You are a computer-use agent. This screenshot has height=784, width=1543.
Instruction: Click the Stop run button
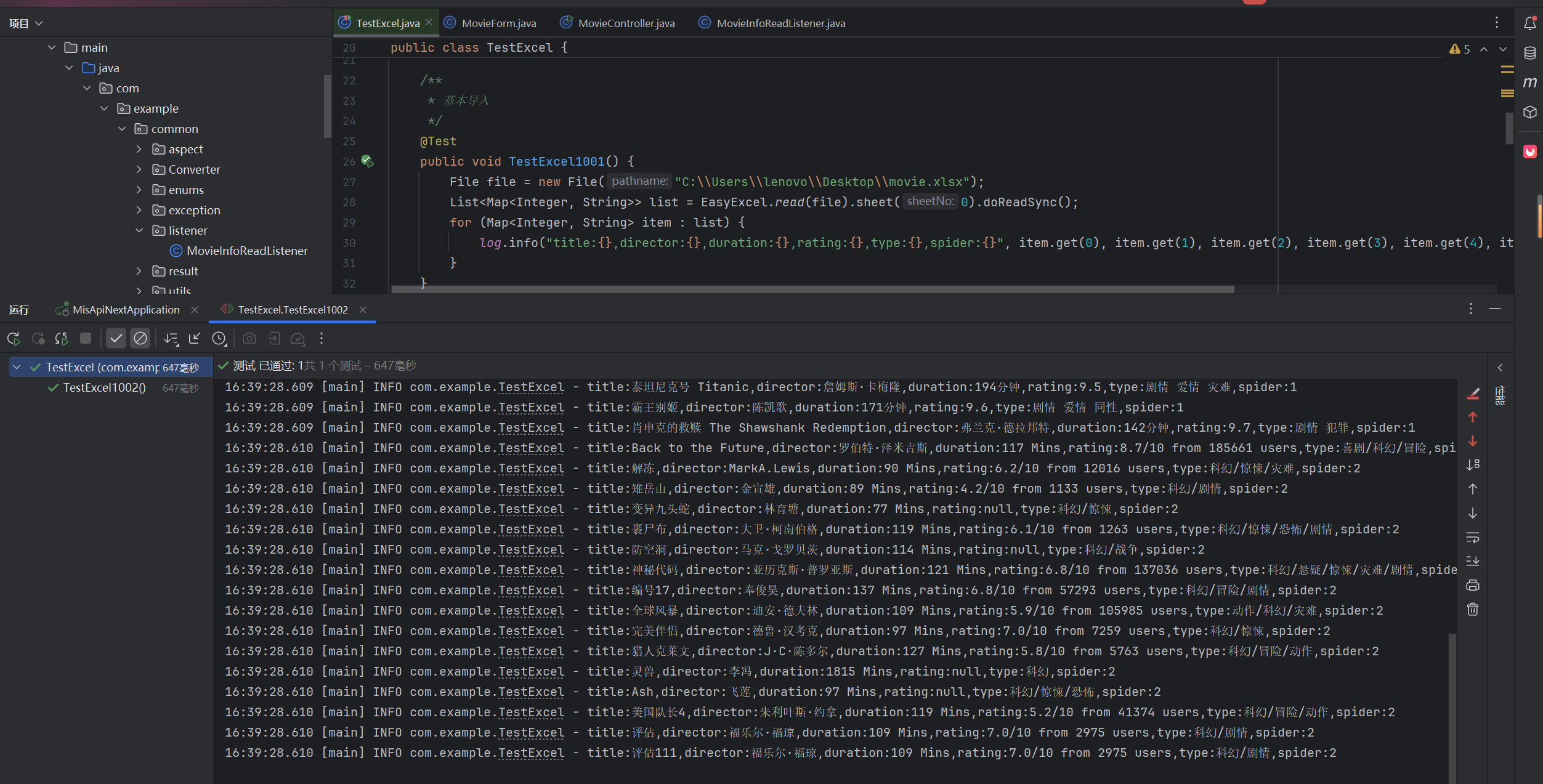click(x=86, y=338)
